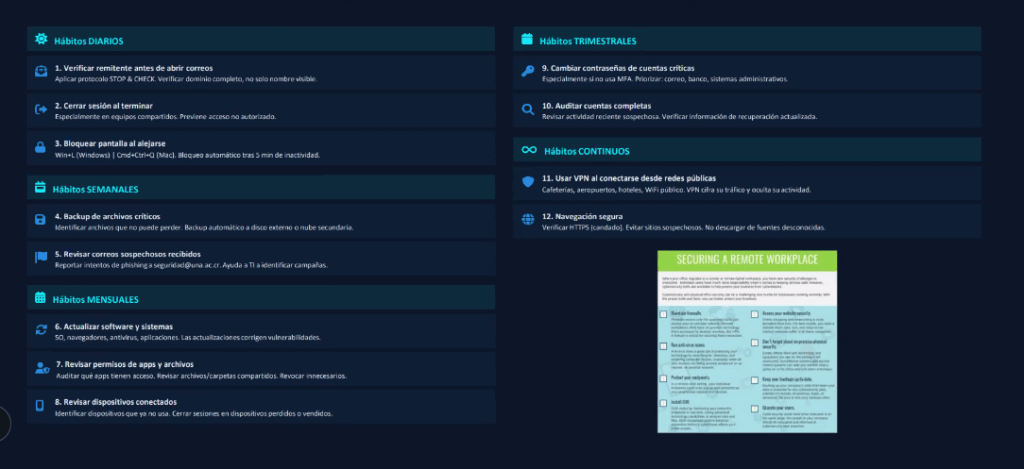Check the Maintain firewalls checkbox
Viewport: 1024px width, 469px height.
pyautogui.click(x=665, y=316)
